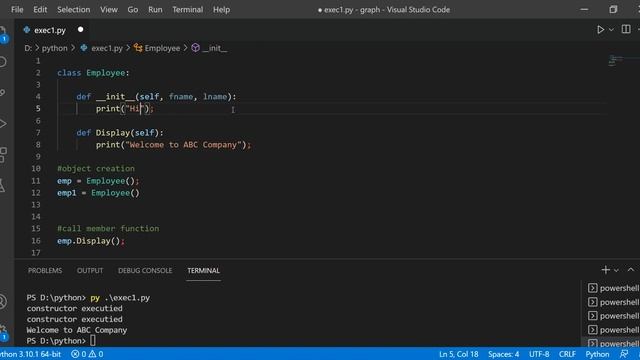Open the Terminal menu
The height and width of the screenshot is (360, 640).
[187, 9]
